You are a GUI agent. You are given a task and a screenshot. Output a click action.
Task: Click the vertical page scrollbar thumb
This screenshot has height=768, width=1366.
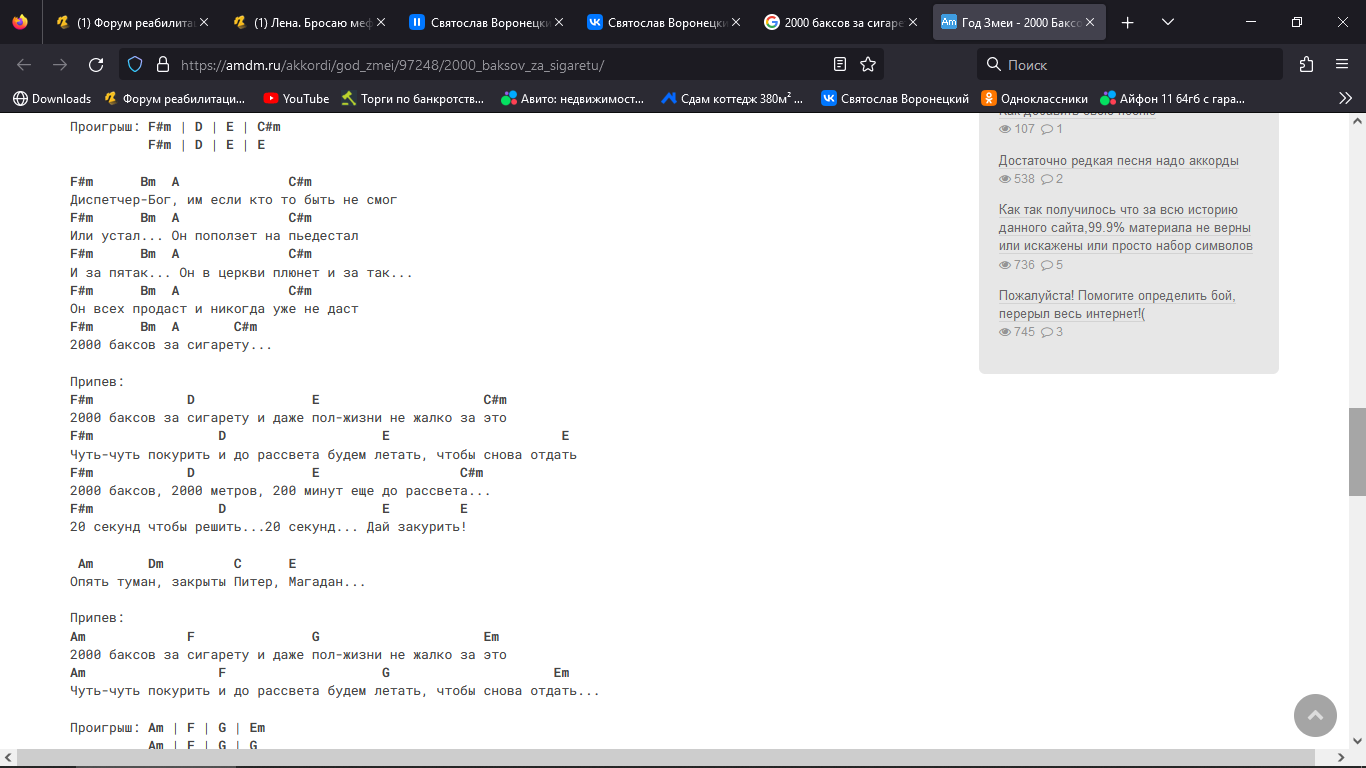click(x=1357, y=452)
